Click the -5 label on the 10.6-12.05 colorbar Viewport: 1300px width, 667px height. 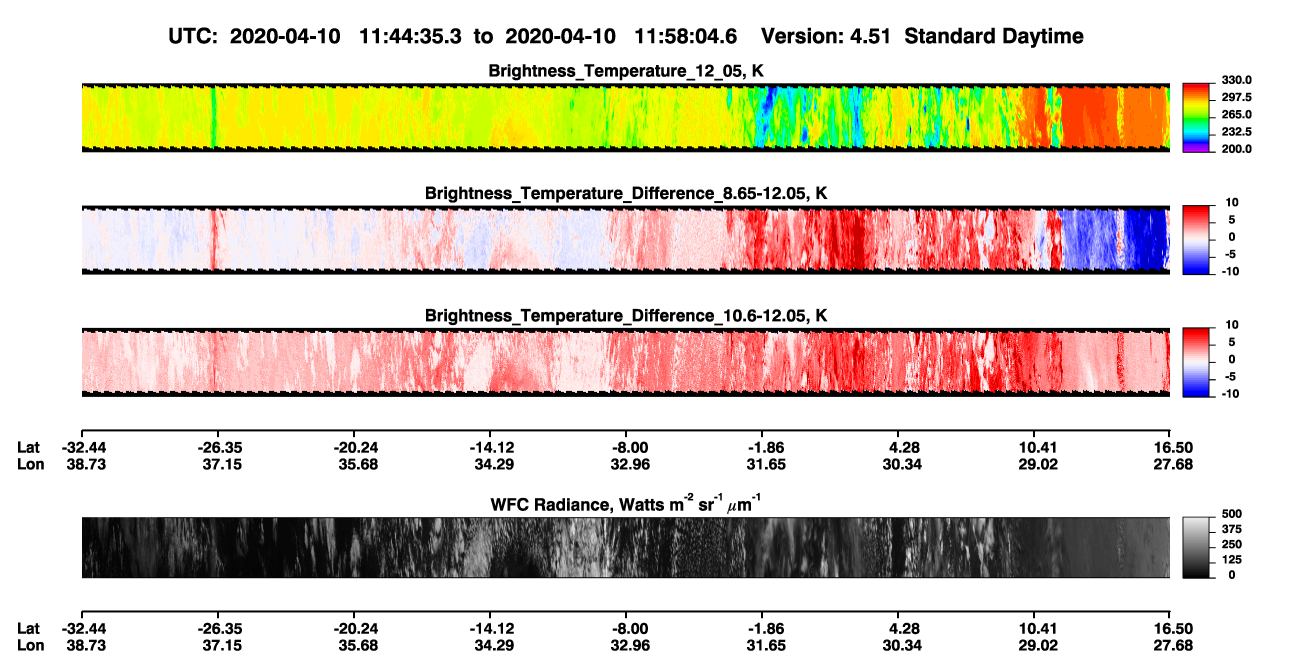[x=1229, y=376]
